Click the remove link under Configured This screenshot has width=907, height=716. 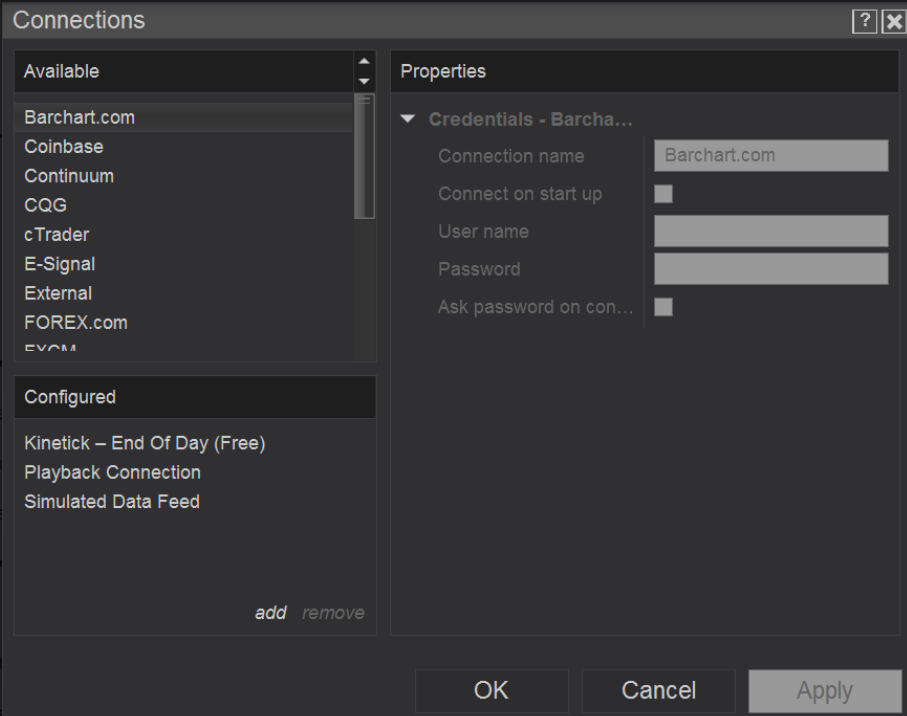coord(333,612)
